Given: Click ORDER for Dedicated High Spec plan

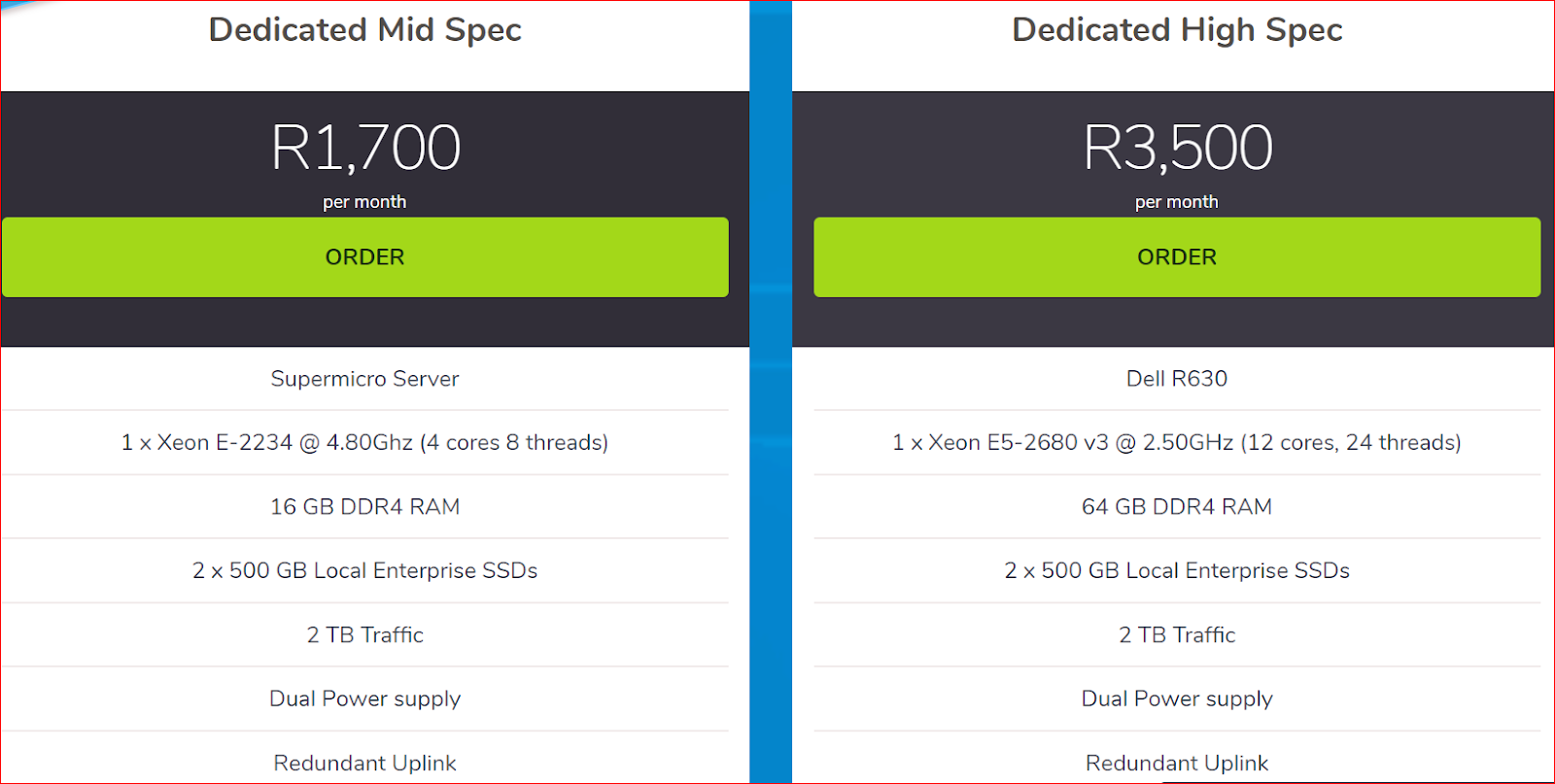Looking at the screenshot, I should click(x=1176, y=257).
